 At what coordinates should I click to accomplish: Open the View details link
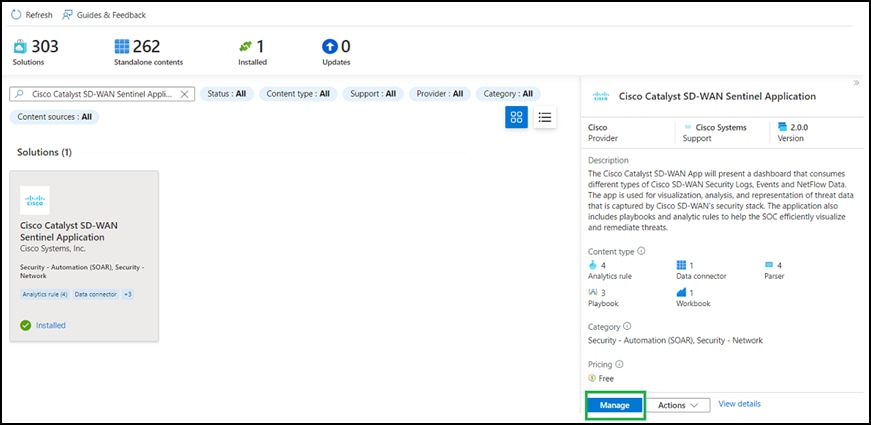739,404
